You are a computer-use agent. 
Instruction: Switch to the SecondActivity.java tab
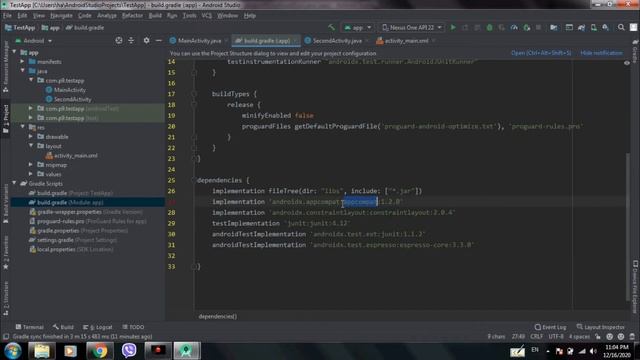pyautogui.click(x=337, y=41)
